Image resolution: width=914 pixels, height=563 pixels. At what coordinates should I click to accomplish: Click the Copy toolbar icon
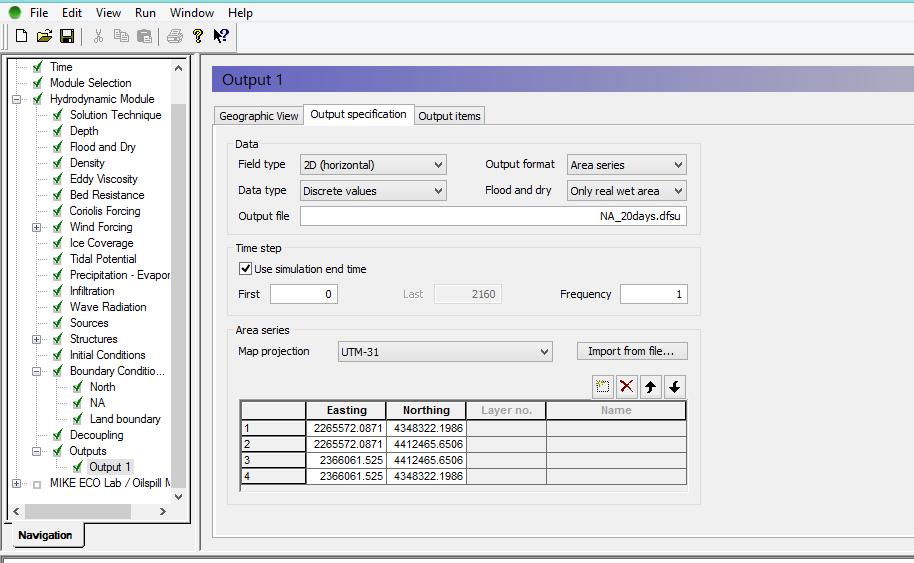tap(121, 36)
